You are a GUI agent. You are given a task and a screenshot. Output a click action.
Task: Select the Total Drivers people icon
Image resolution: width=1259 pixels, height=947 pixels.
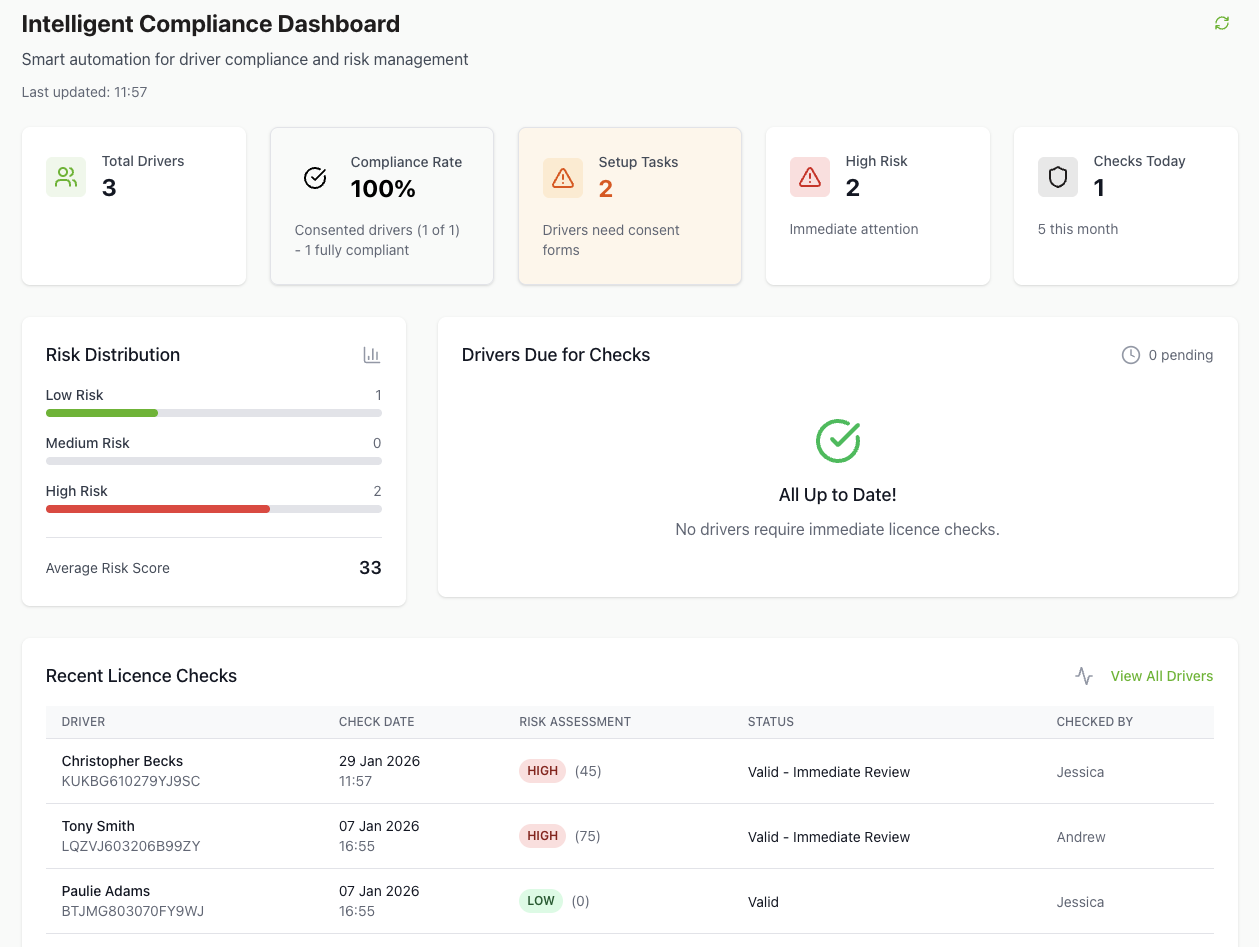tap(65, 176)
